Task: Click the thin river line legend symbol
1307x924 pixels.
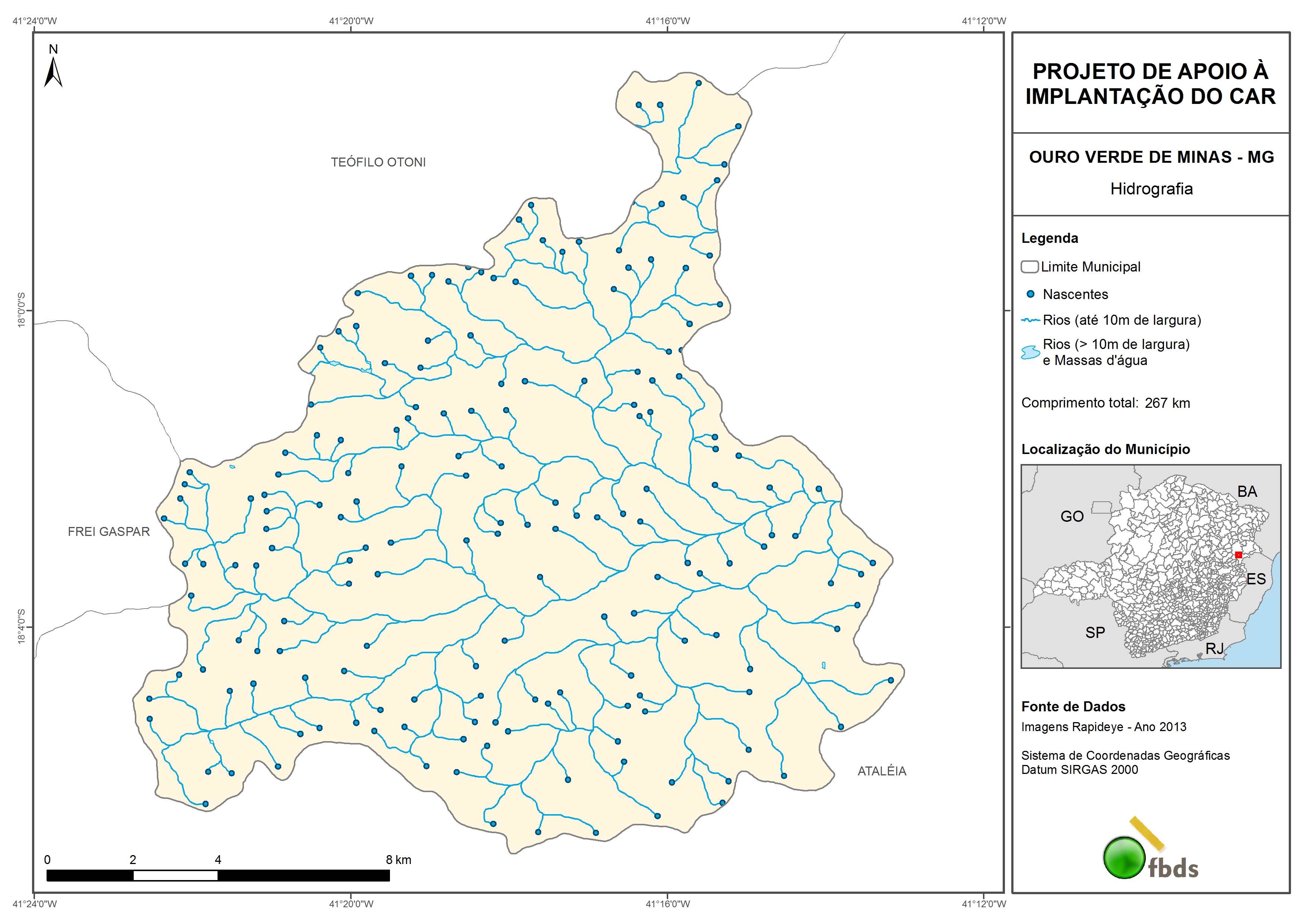Action: [x=1030, y=321]
